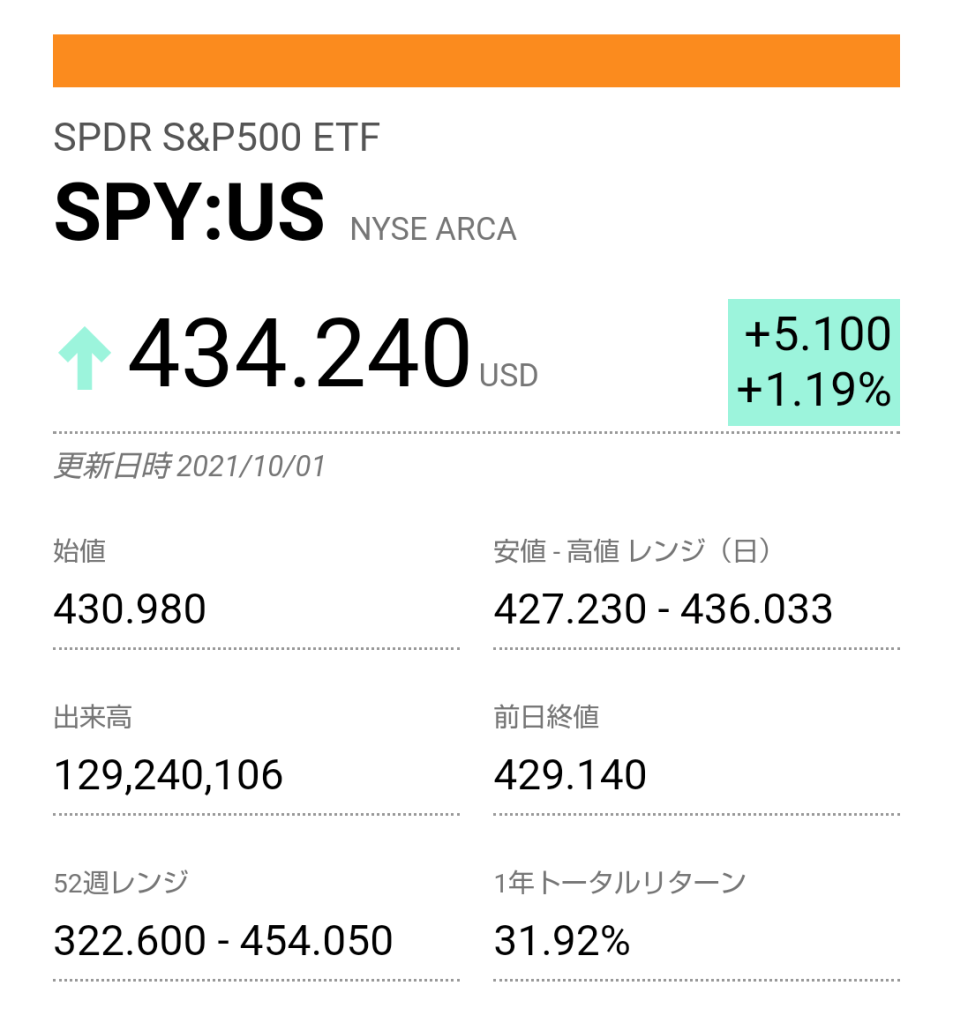Click the orange header bar

[x=476, y=61]
